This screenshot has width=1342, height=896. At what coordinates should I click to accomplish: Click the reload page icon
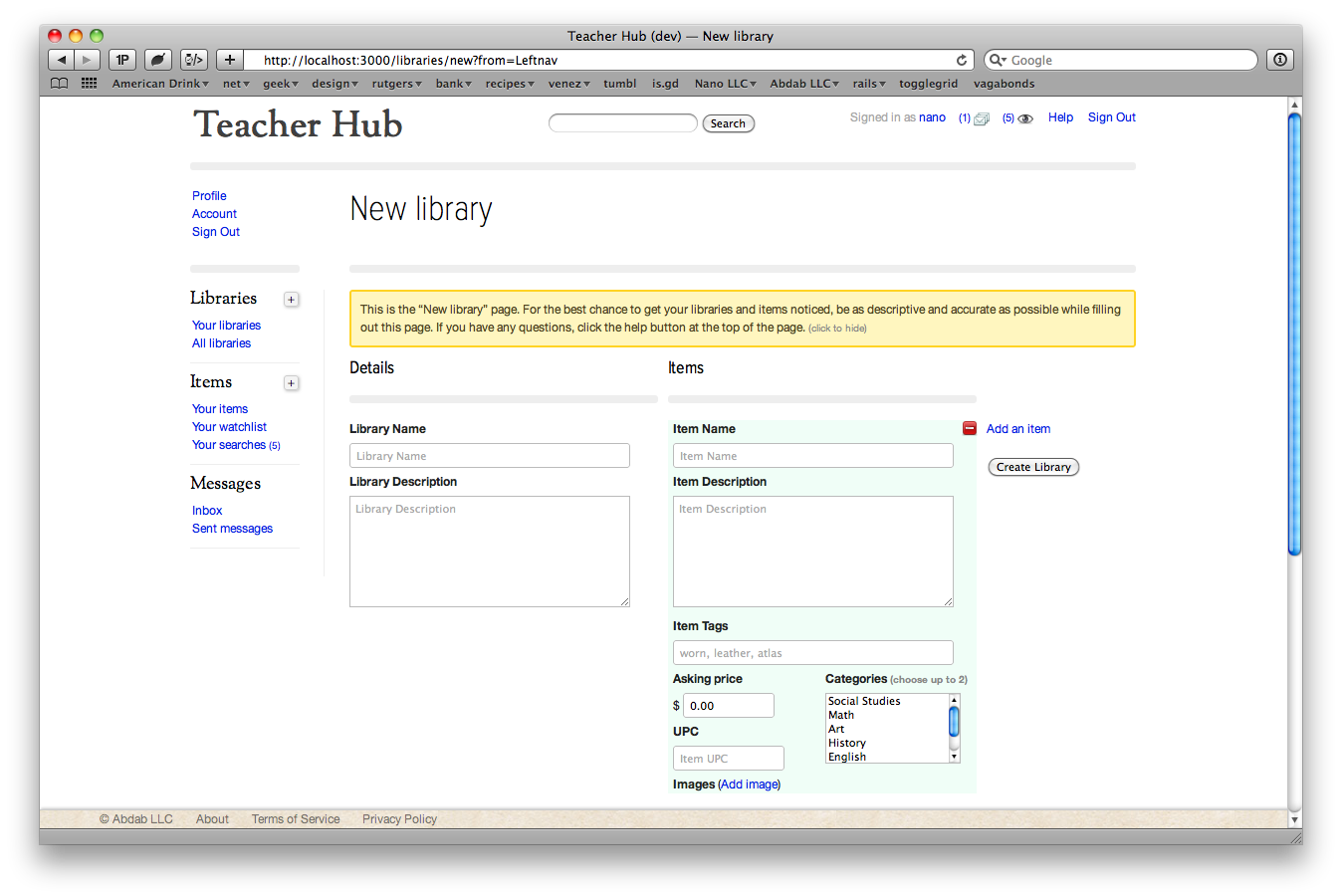(x=962, y=60)
